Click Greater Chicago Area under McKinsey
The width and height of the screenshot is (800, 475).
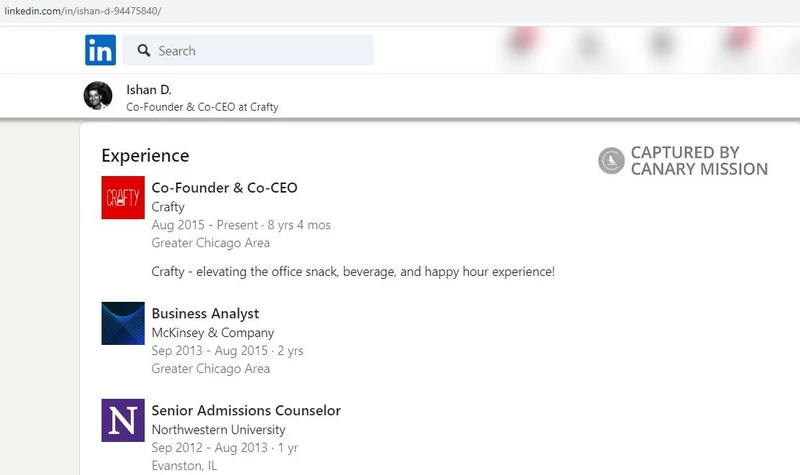pos(211,368)
